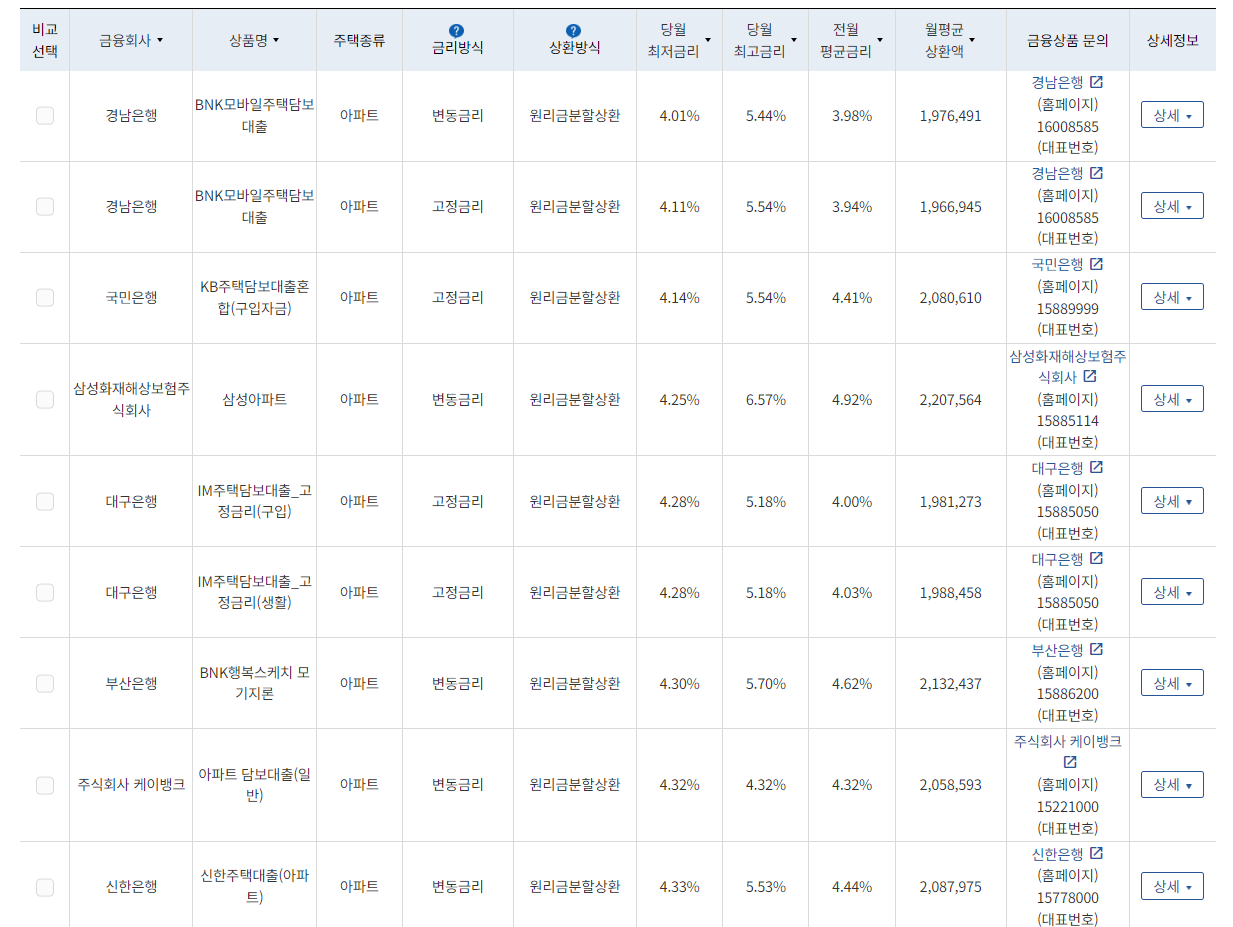1233x927 pixels.
Task: Open 주식회사 케이뱅크 homepage link
Action: (x=1067, y=741)
